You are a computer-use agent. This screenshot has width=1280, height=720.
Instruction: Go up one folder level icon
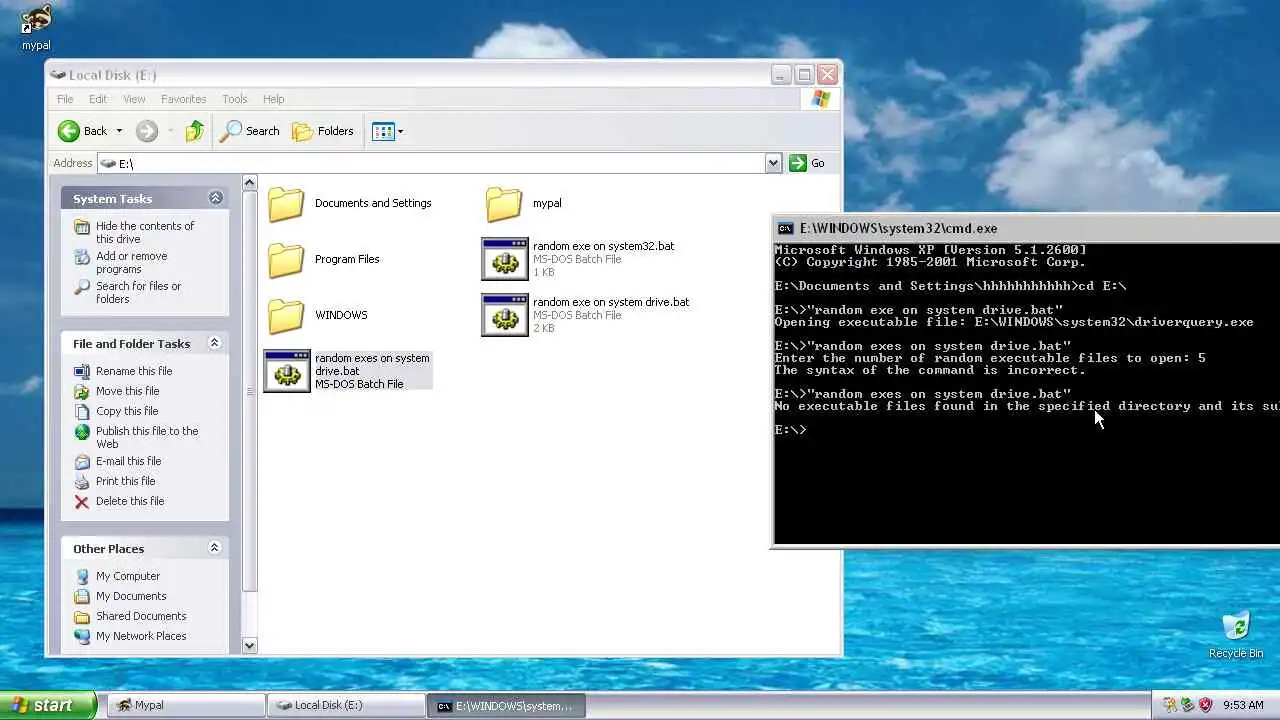(195, 131)
